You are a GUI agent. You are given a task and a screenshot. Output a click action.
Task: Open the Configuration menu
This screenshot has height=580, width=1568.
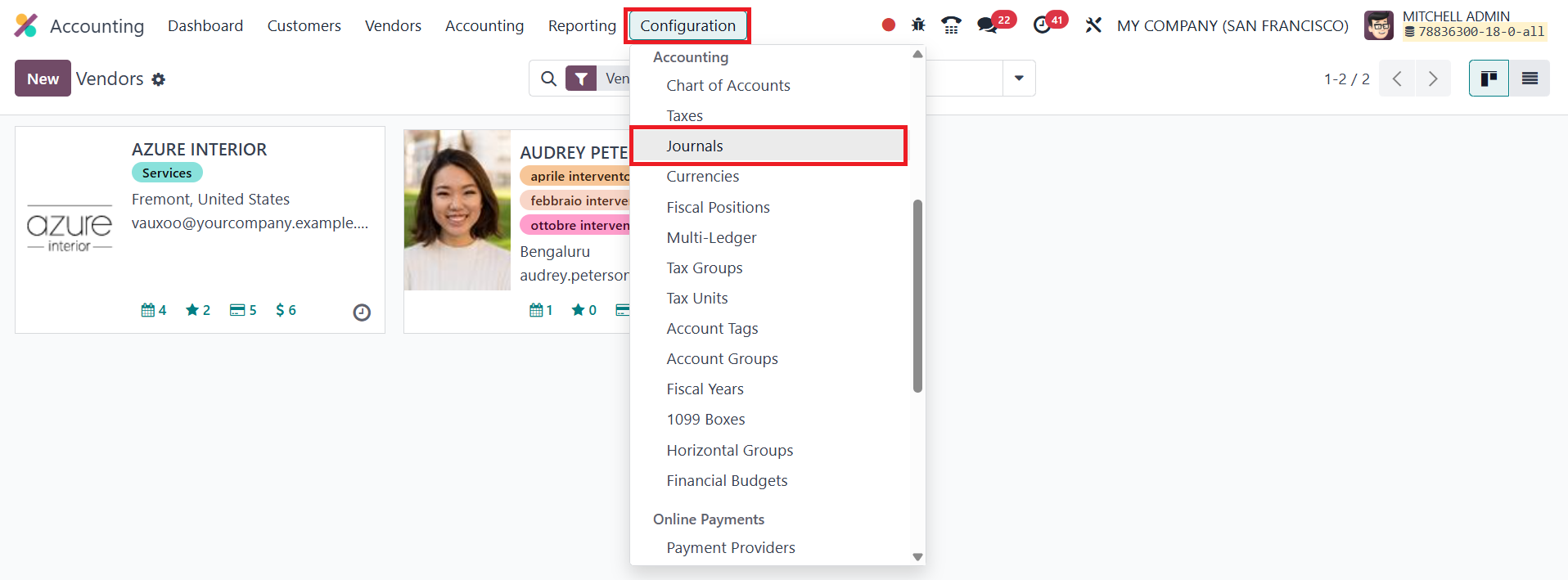pos(687,26)
